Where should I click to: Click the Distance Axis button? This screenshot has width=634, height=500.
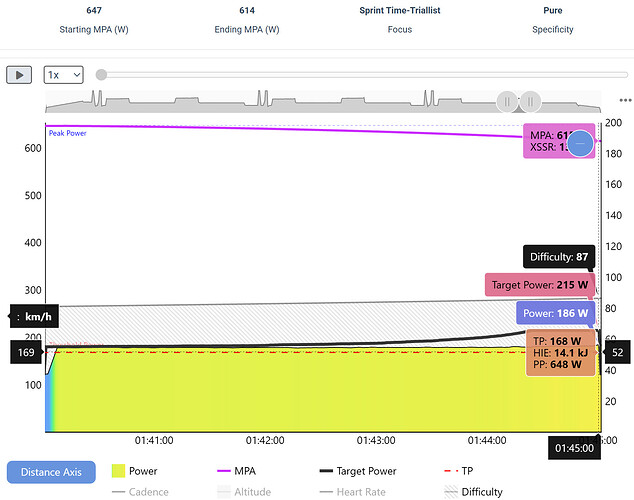(51, 471)
